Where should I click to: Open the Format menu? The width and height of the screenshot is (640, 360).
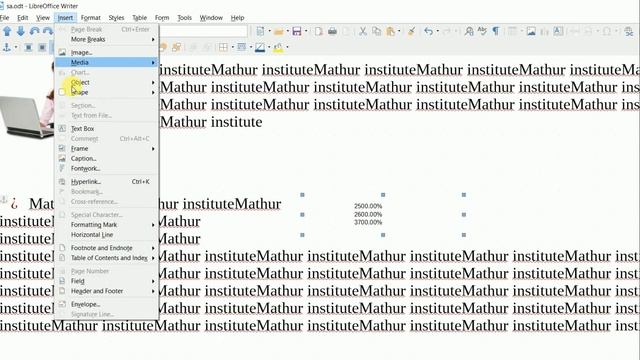coord(91,18)
